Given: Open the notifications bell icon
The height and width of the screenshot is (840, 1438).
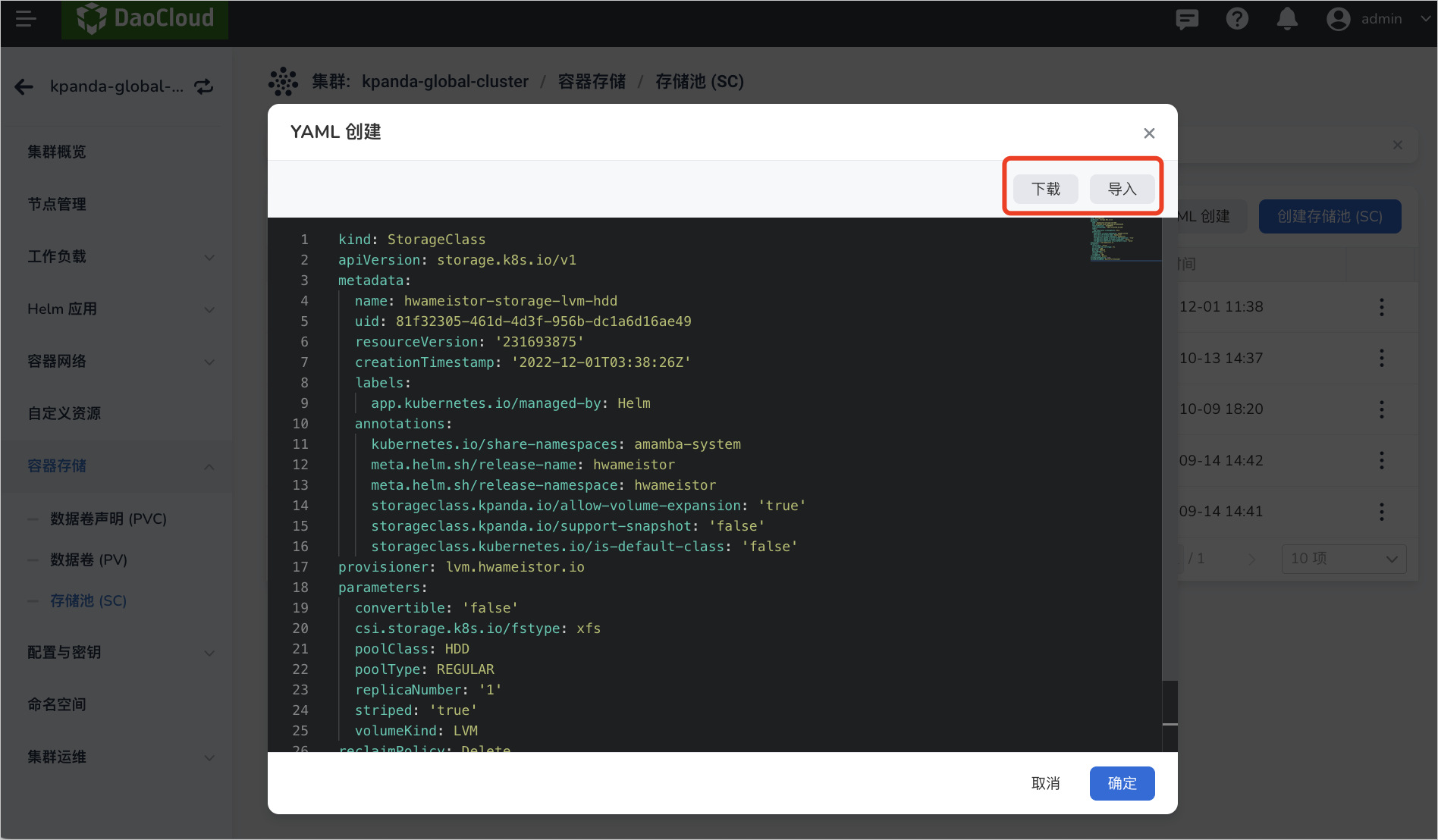Looking at the screenshot, I should click(x=1287, y=18).
